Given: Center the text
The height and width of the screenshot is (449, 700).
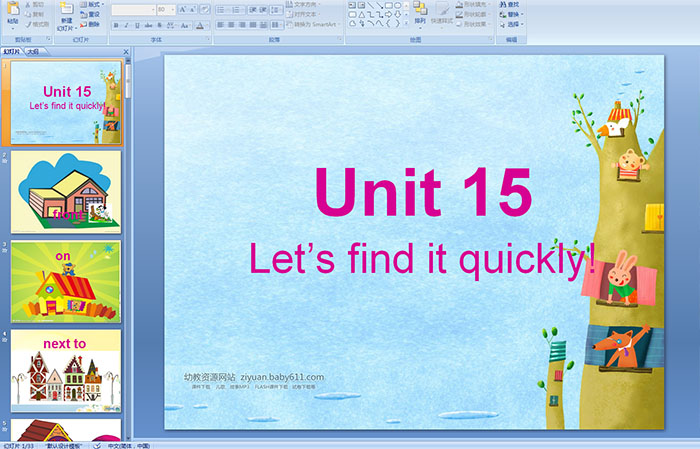Looking at the screenshot, I should coord(231,25).
